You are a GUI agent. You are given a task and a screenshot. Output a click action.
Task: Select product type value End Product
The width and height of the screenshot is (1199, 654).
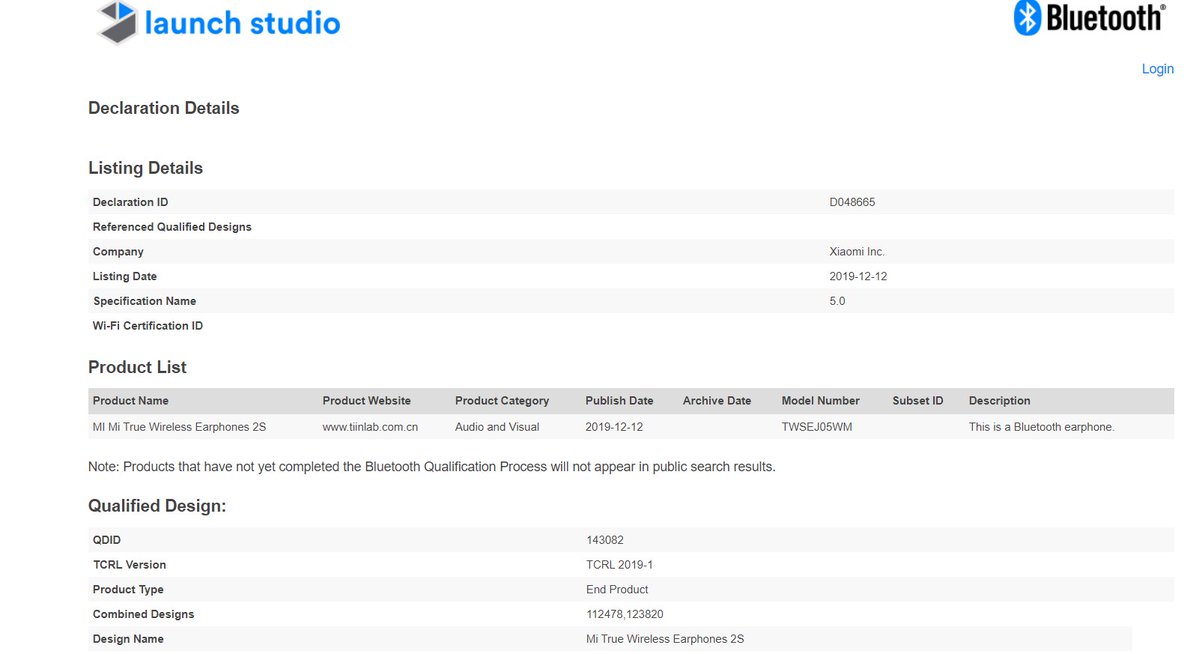tap(617, 590)
